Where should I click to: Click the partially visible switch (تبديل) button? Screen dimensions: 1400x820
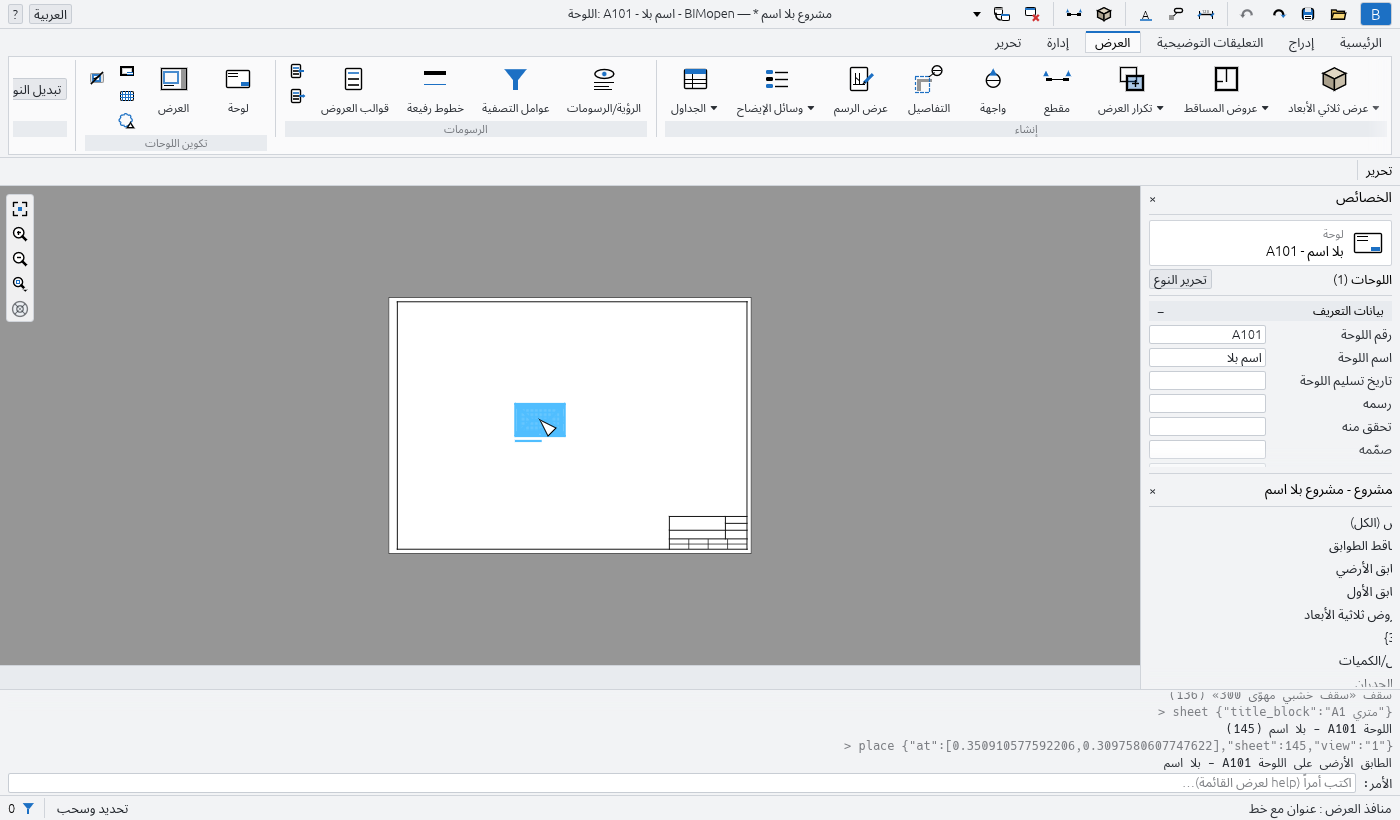[x=40, y=89]
